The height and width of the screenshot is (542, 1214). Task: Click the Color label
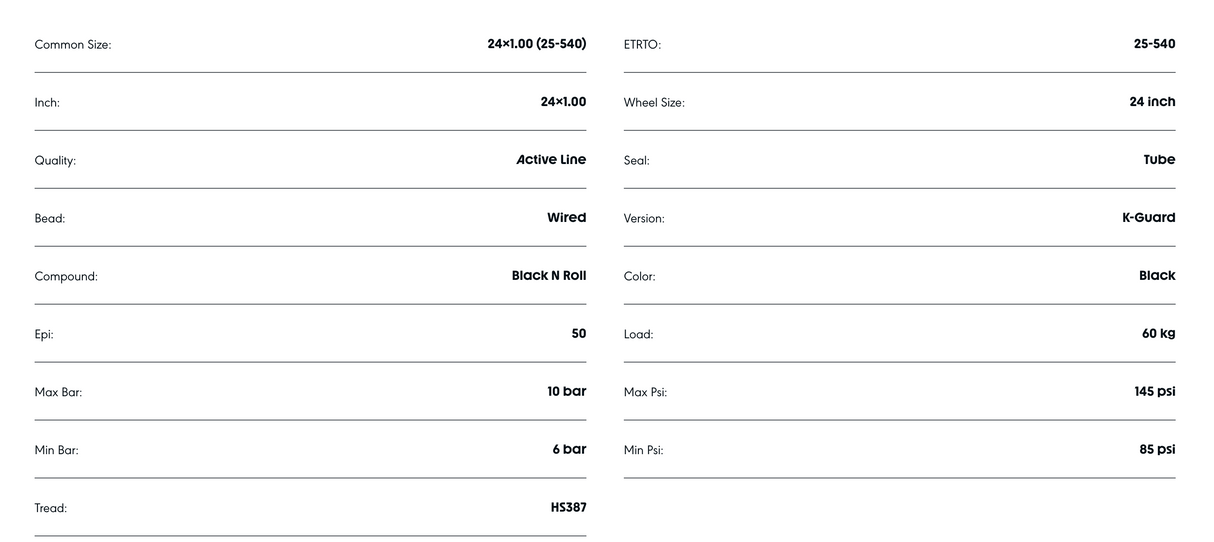tap(639, 277)
